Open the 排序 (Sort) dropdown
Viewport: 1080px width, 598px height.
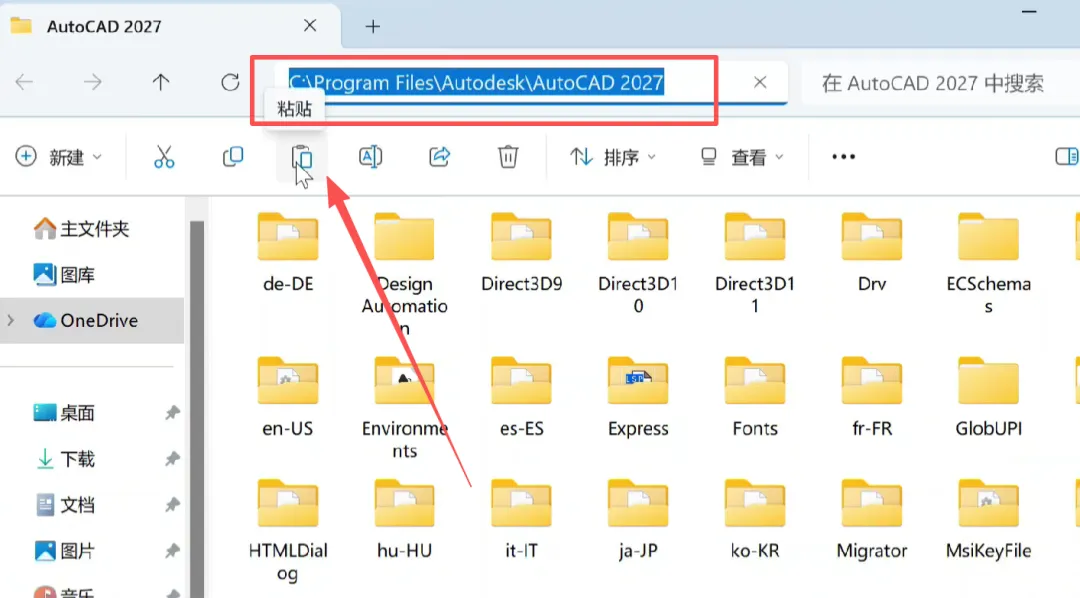[x=613, y=157]
